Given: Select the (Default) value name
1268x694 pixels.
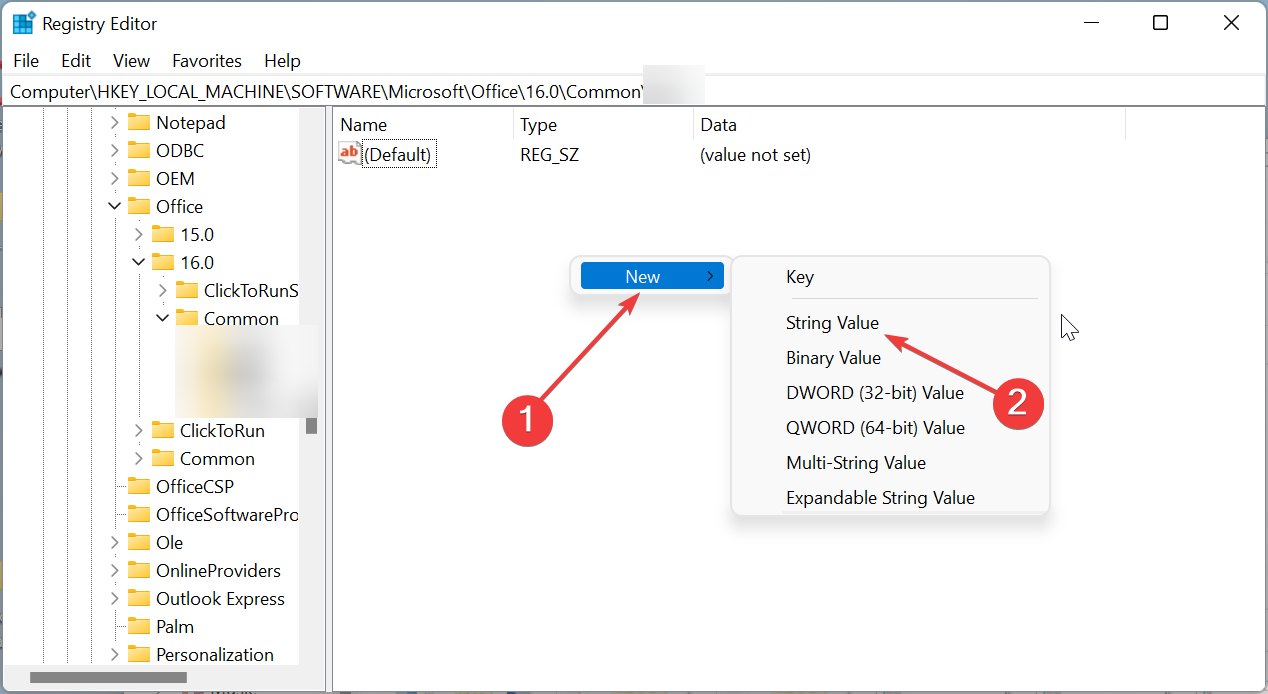Looking at the screenshot, I should 398,155.
